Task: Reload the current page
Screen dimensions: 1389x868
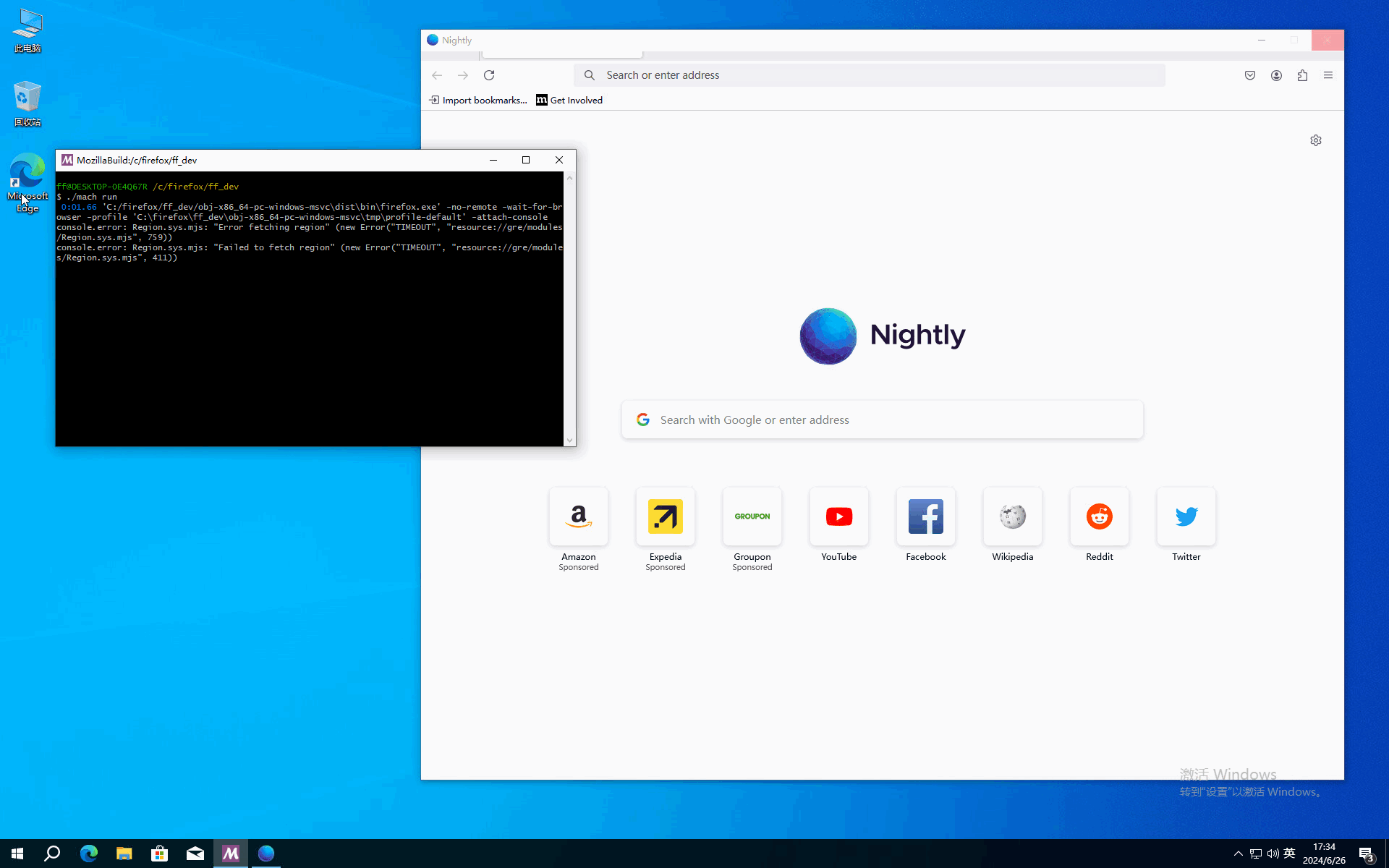Action: tap(489, 75)
